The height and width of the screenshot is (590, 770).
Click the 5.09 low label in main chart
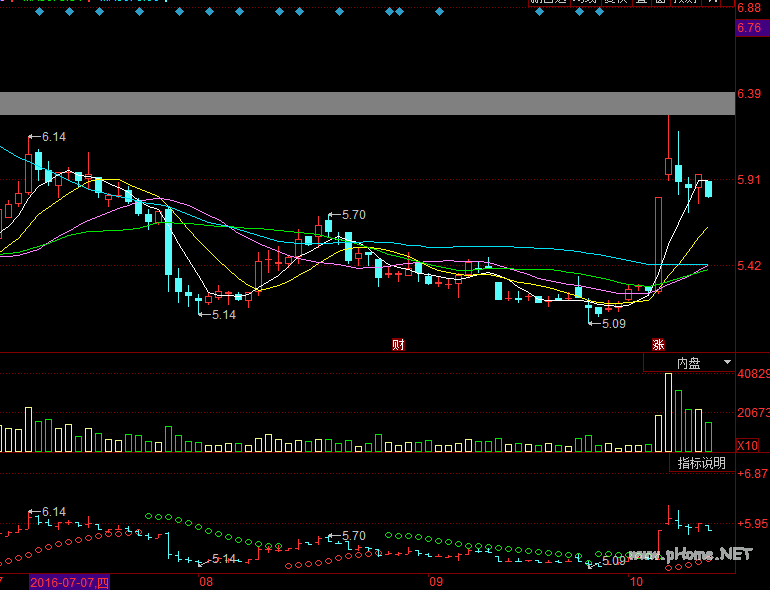tap(614, 324)
